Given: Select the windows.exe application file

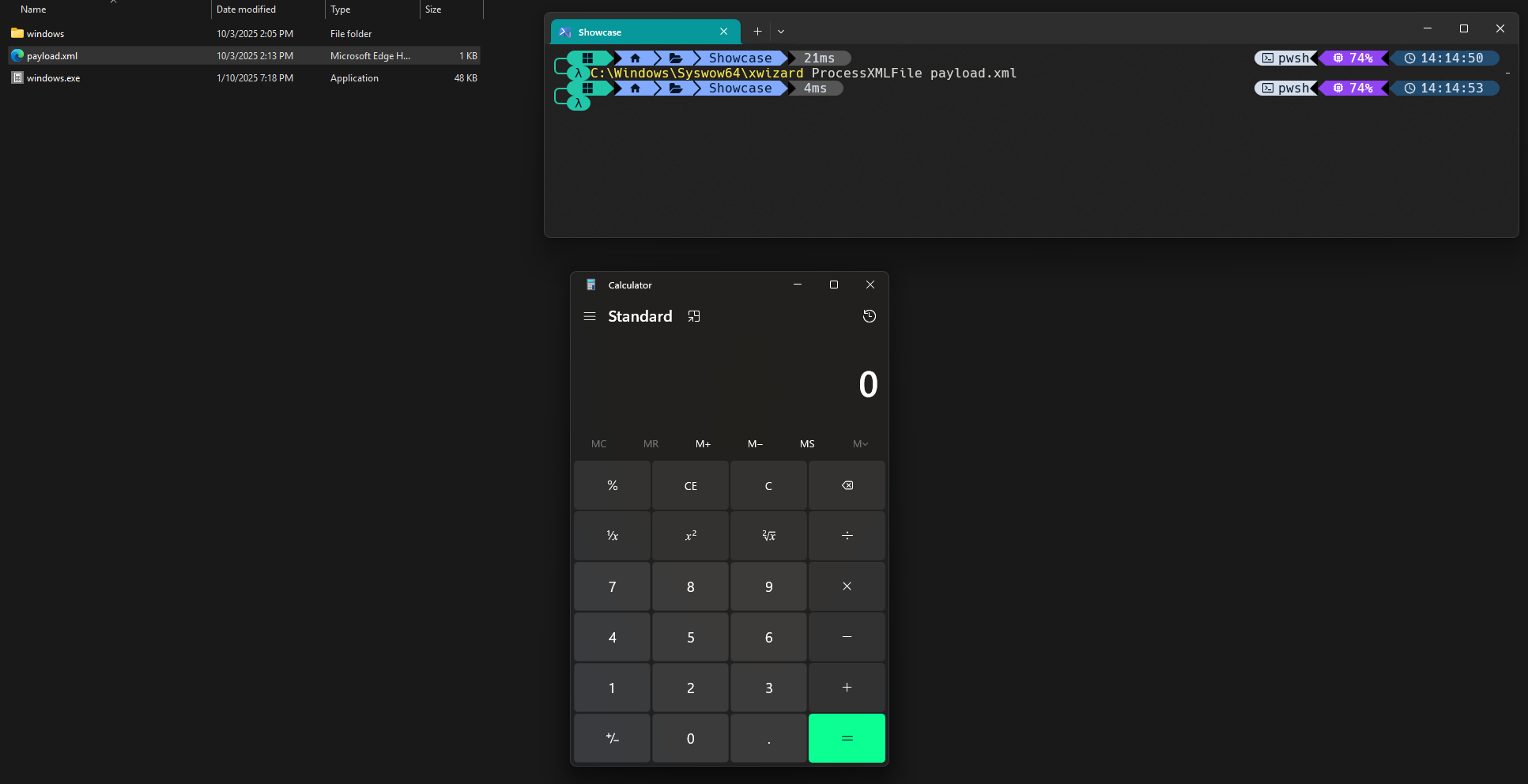Looking at the screenshot, I should click(x=53, y=78).
